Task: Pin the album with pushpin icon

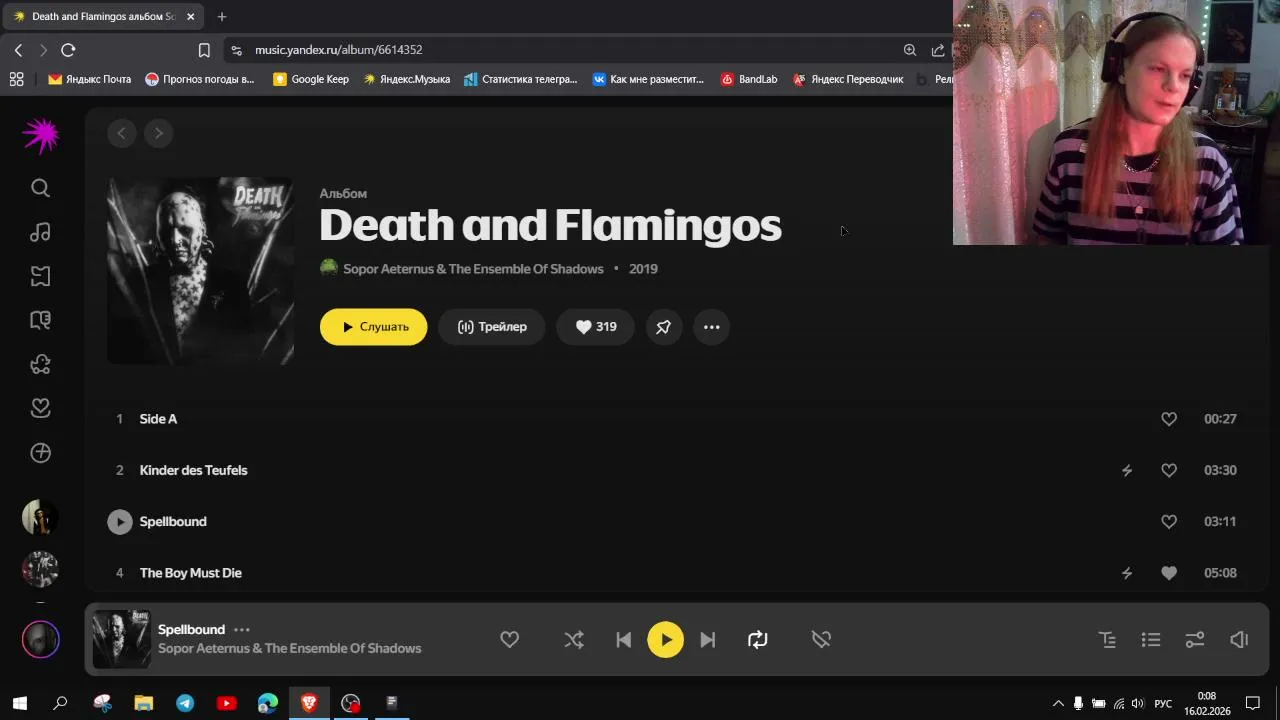Action: [663, 327]
